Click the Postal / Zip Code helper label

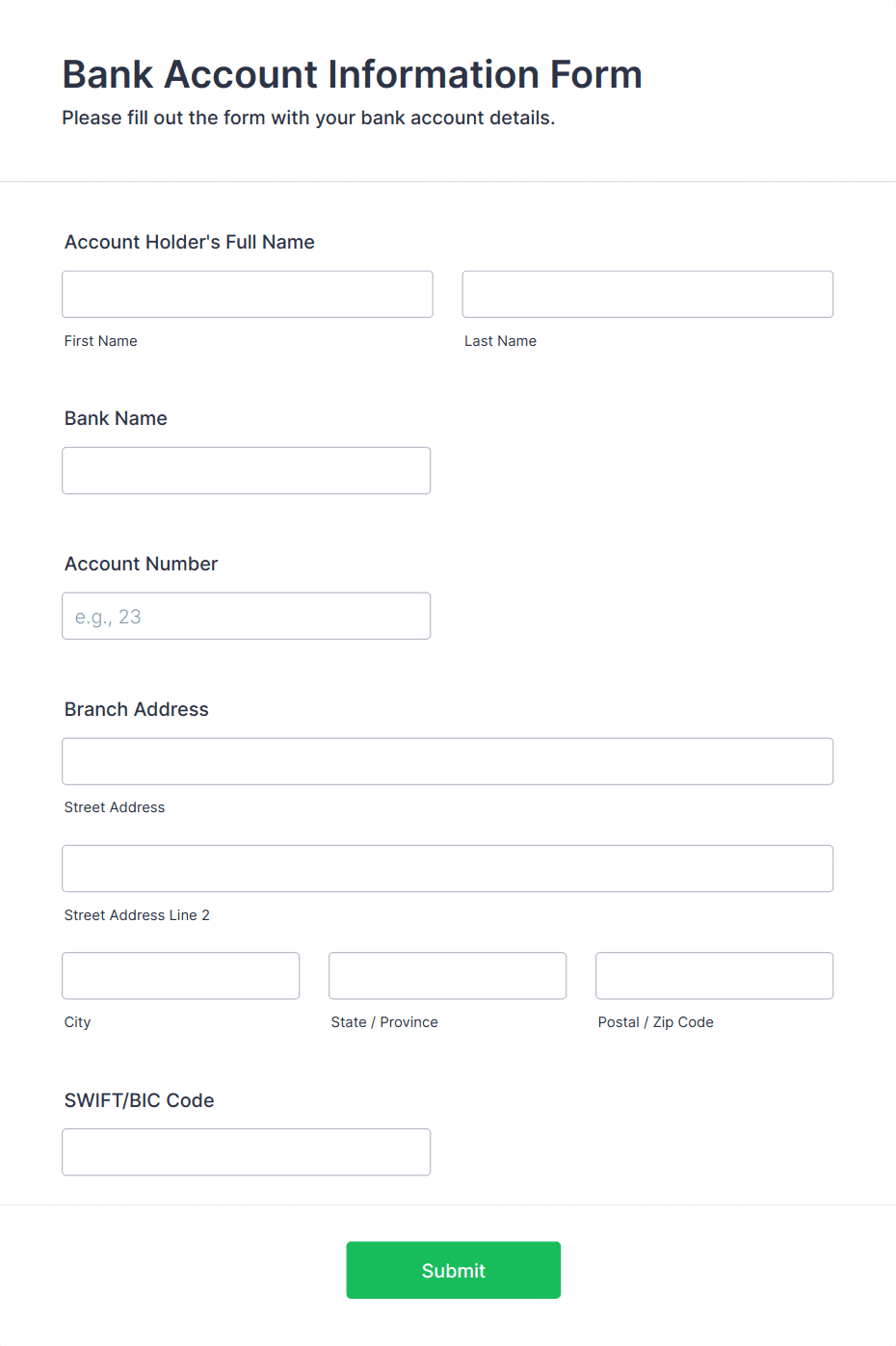[x=655, y=1021]
